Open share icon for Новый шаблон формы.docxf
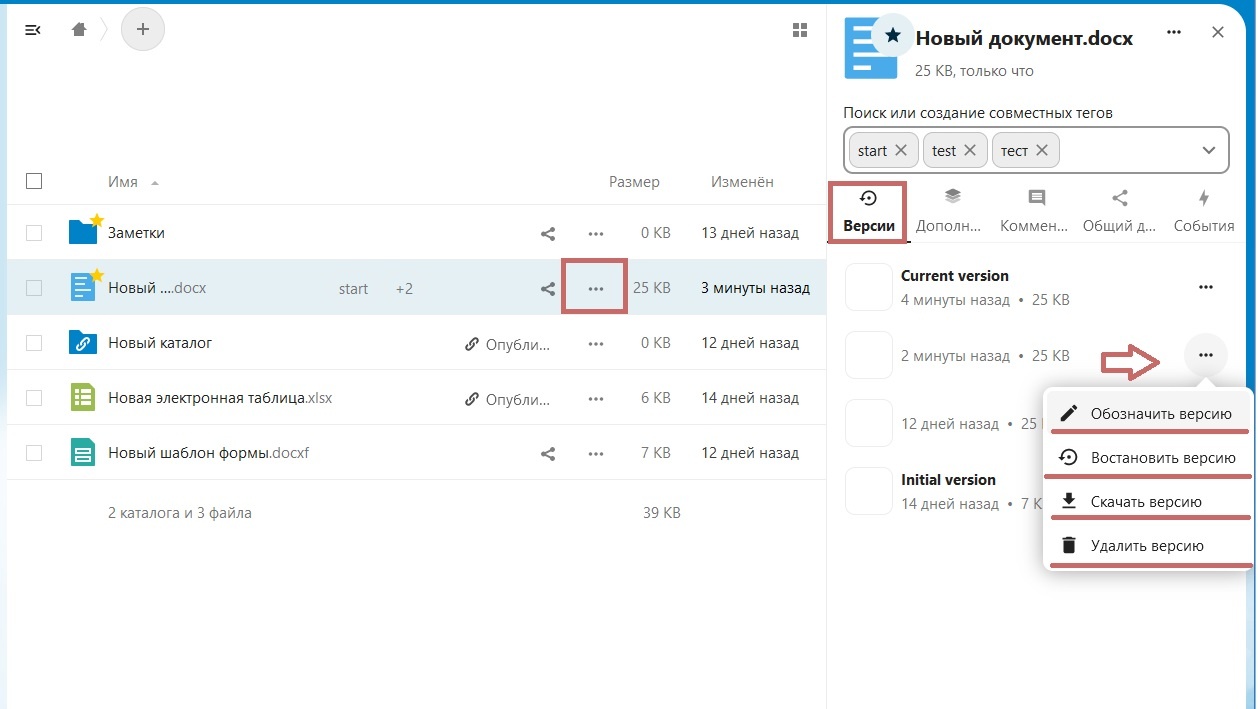1258x709 pixels. 548,453
